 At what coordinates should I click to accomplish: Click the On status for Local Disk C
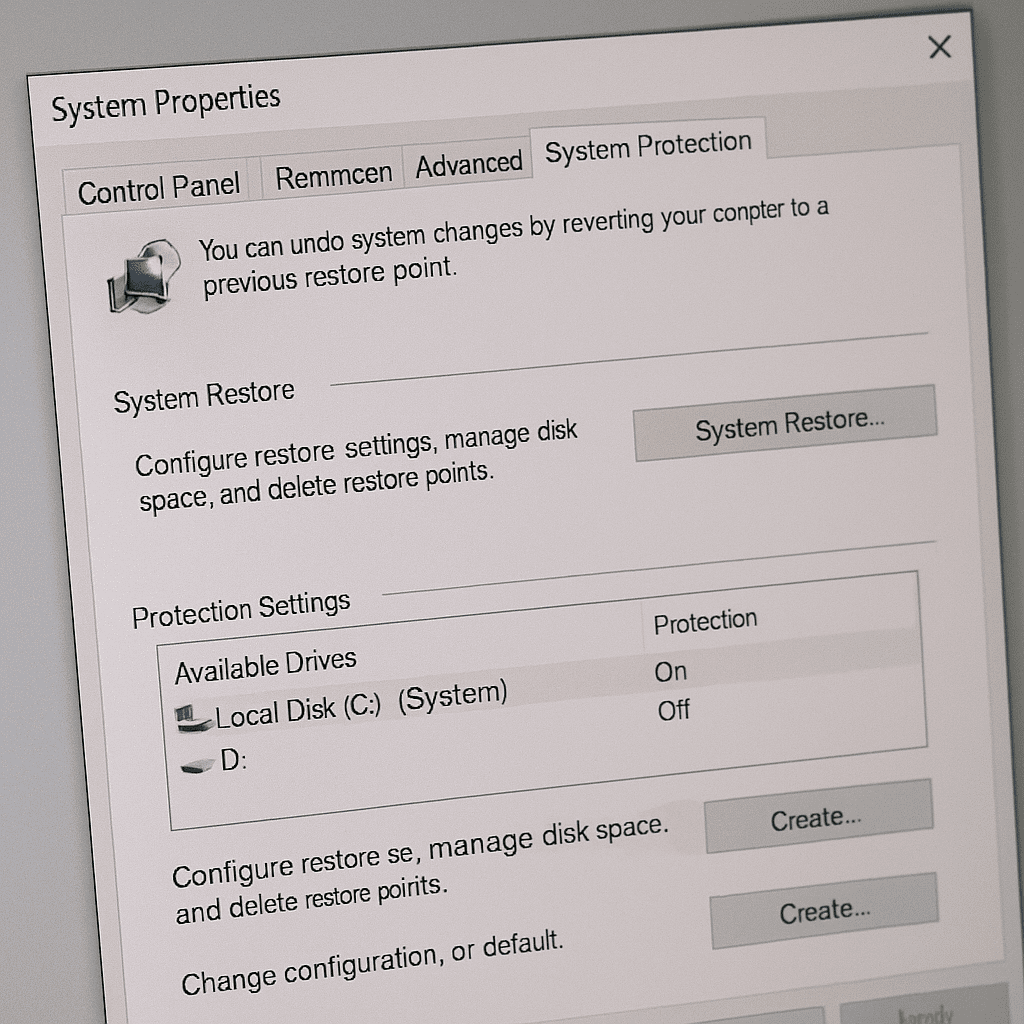(671, 672)
